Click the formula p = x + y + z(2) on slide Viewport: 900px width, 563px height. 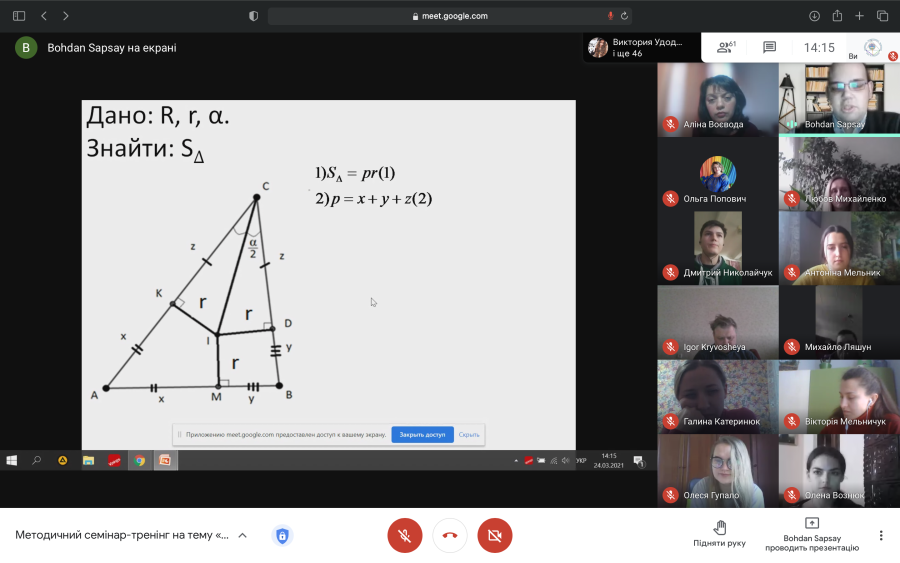pyautogui.click(x=373, y=199)
